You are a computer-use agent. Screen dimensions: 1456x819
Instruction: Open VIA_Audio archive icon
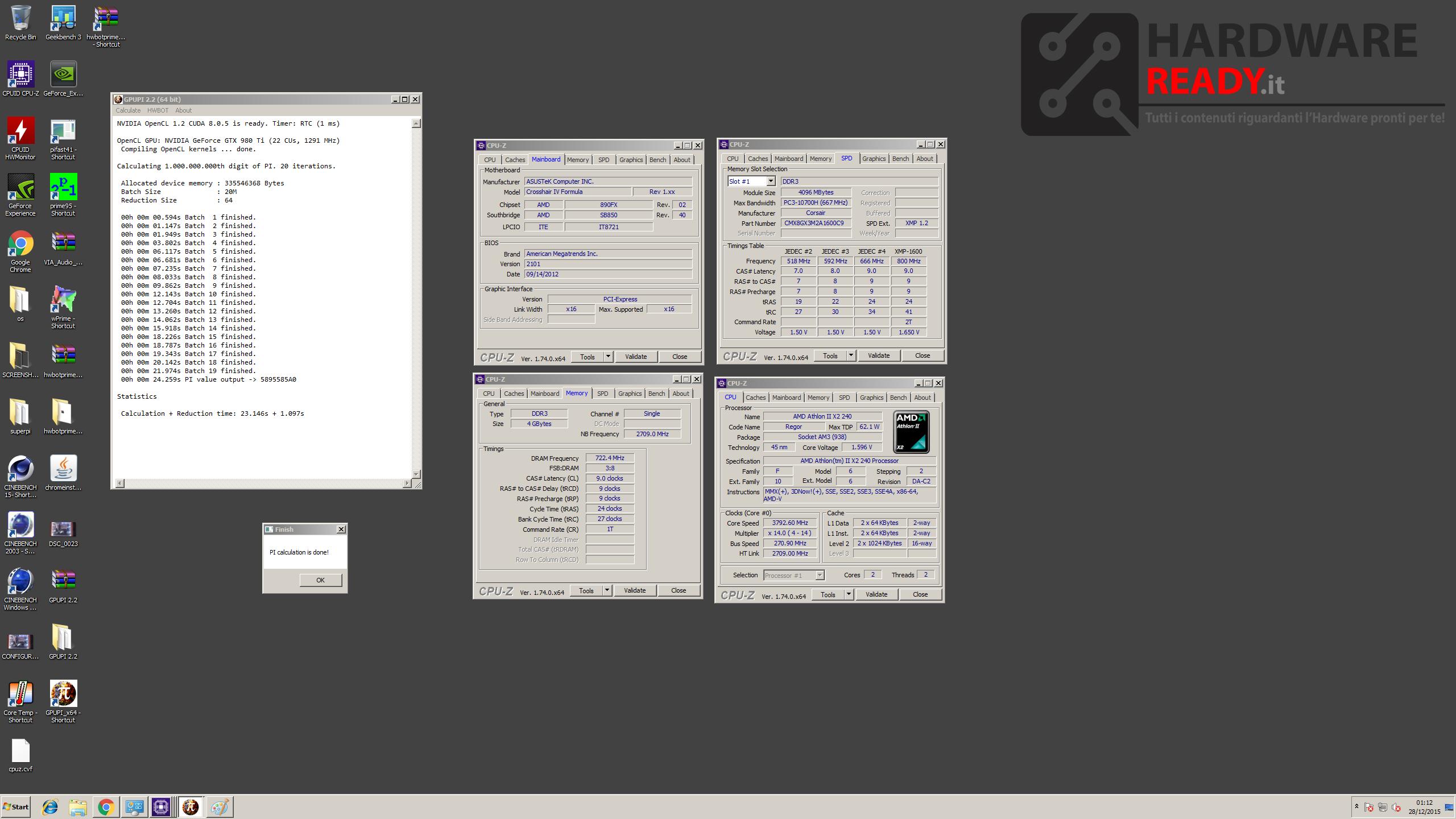63,248
